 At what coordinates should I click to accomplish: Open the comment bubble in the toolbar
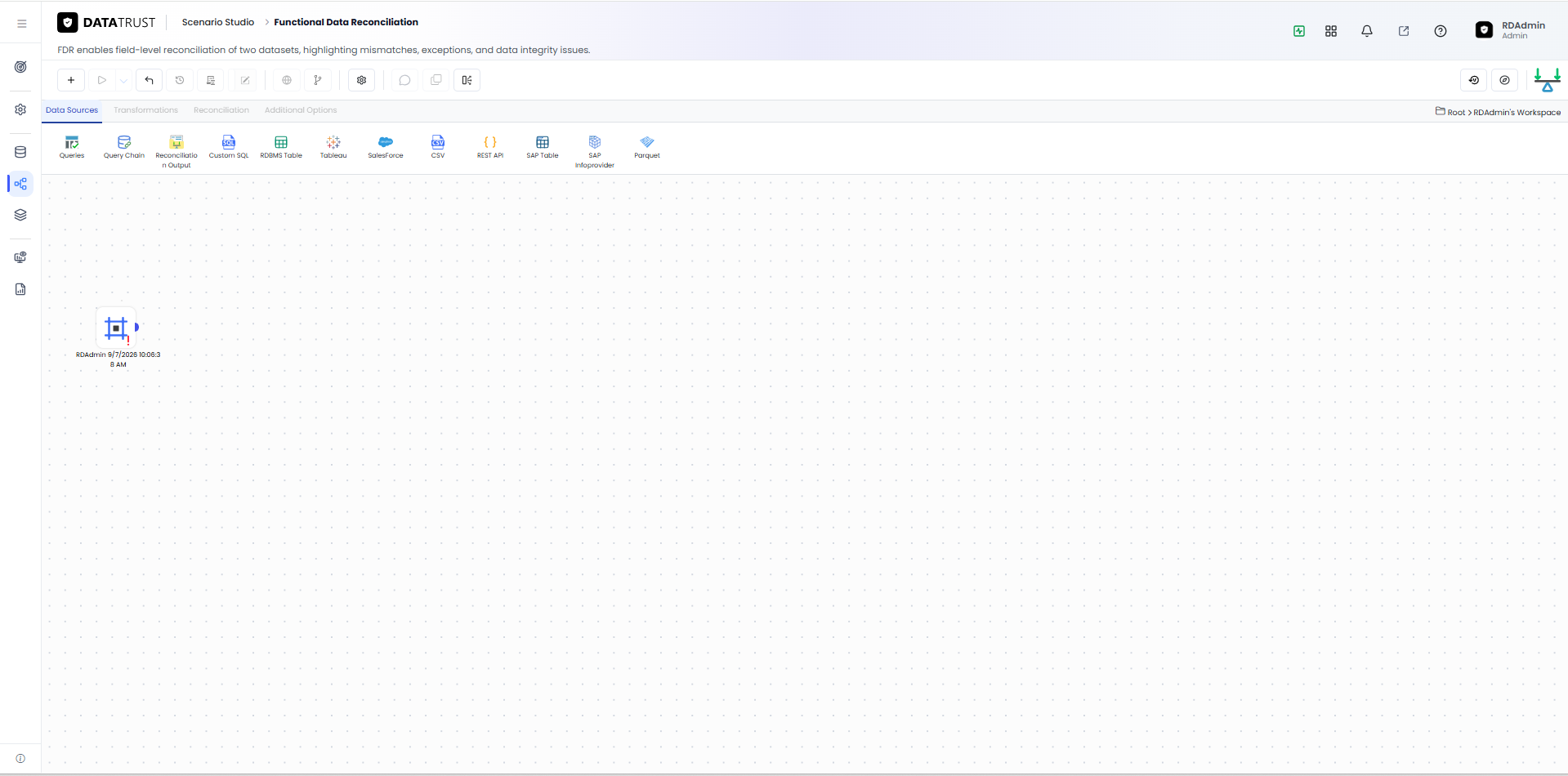(x=404, y=80)
